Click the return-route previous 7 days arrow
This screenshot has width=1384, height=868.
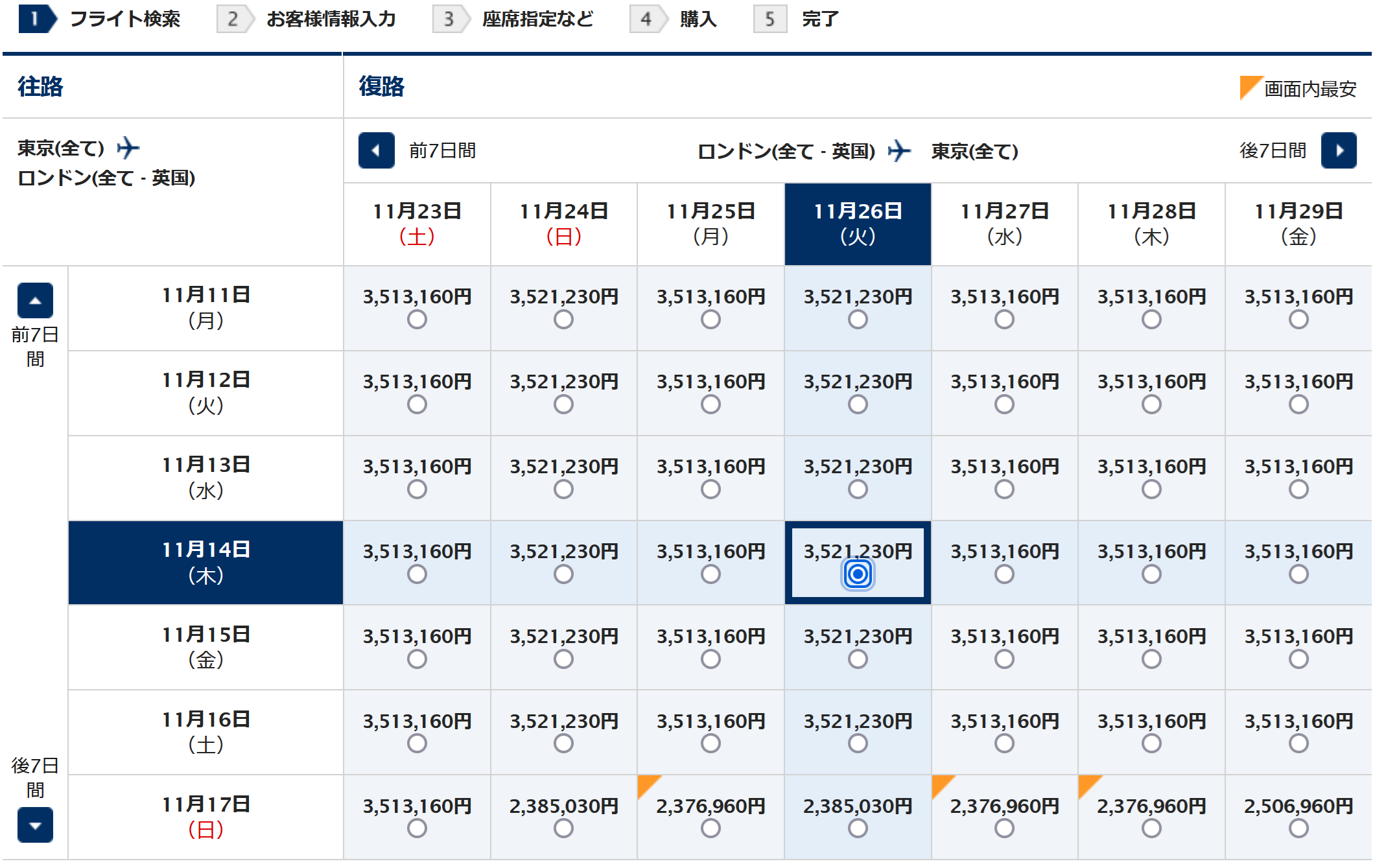(x=376, y=150)
